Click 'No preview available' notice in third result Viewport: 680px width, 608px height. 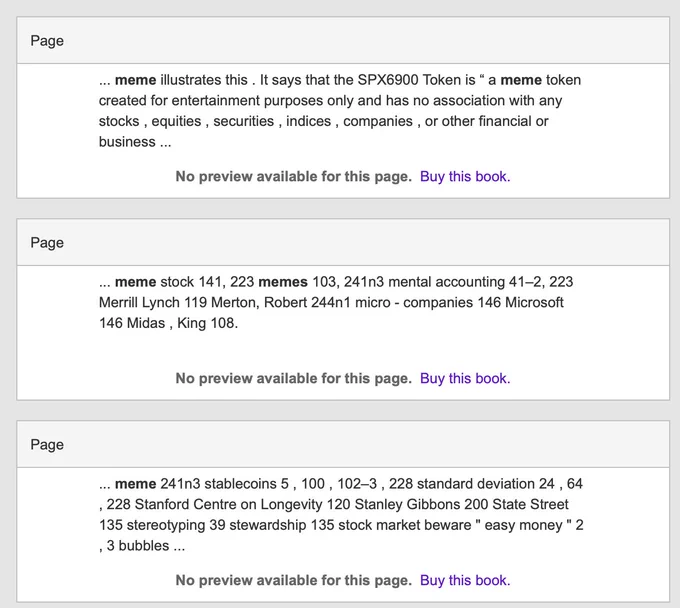click(294, 580)
